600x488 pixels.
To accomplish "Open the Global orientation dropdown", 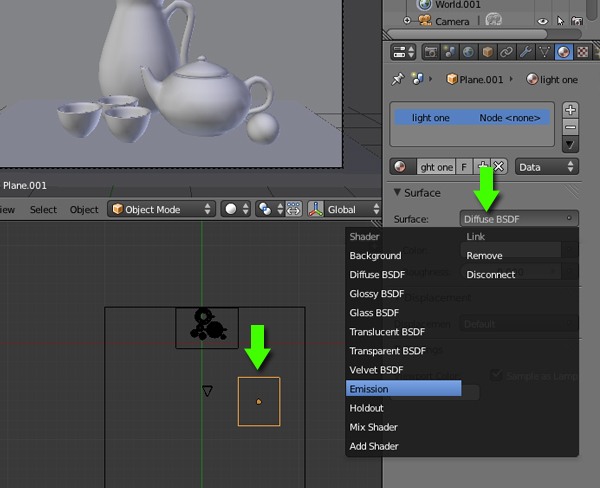I will click(352, 209).
